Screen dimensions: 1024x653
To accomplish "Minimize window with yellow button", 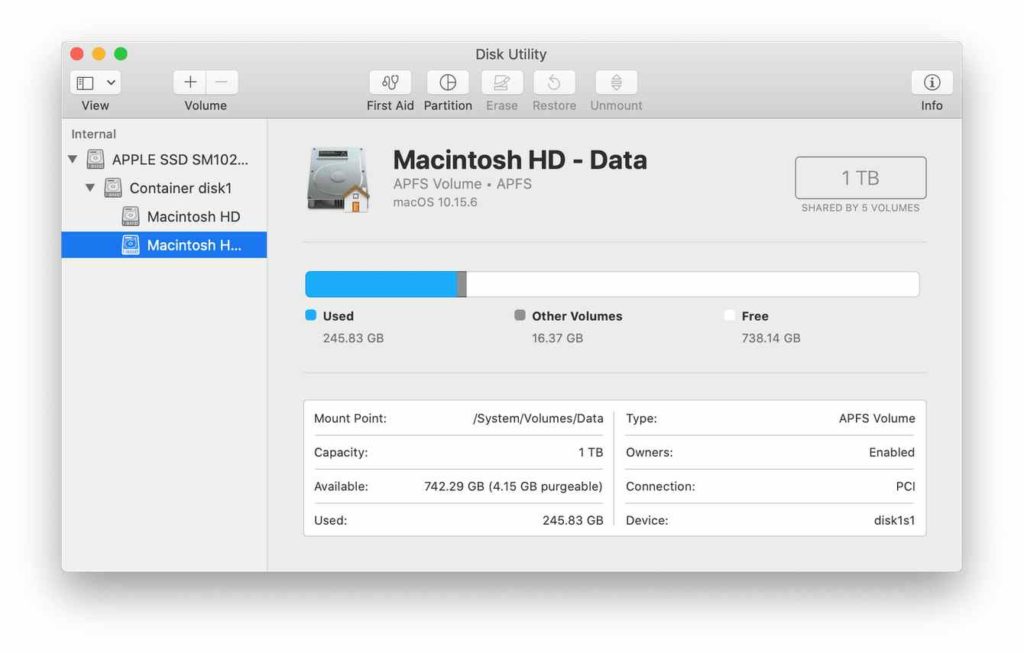I will tap(99, 54).
